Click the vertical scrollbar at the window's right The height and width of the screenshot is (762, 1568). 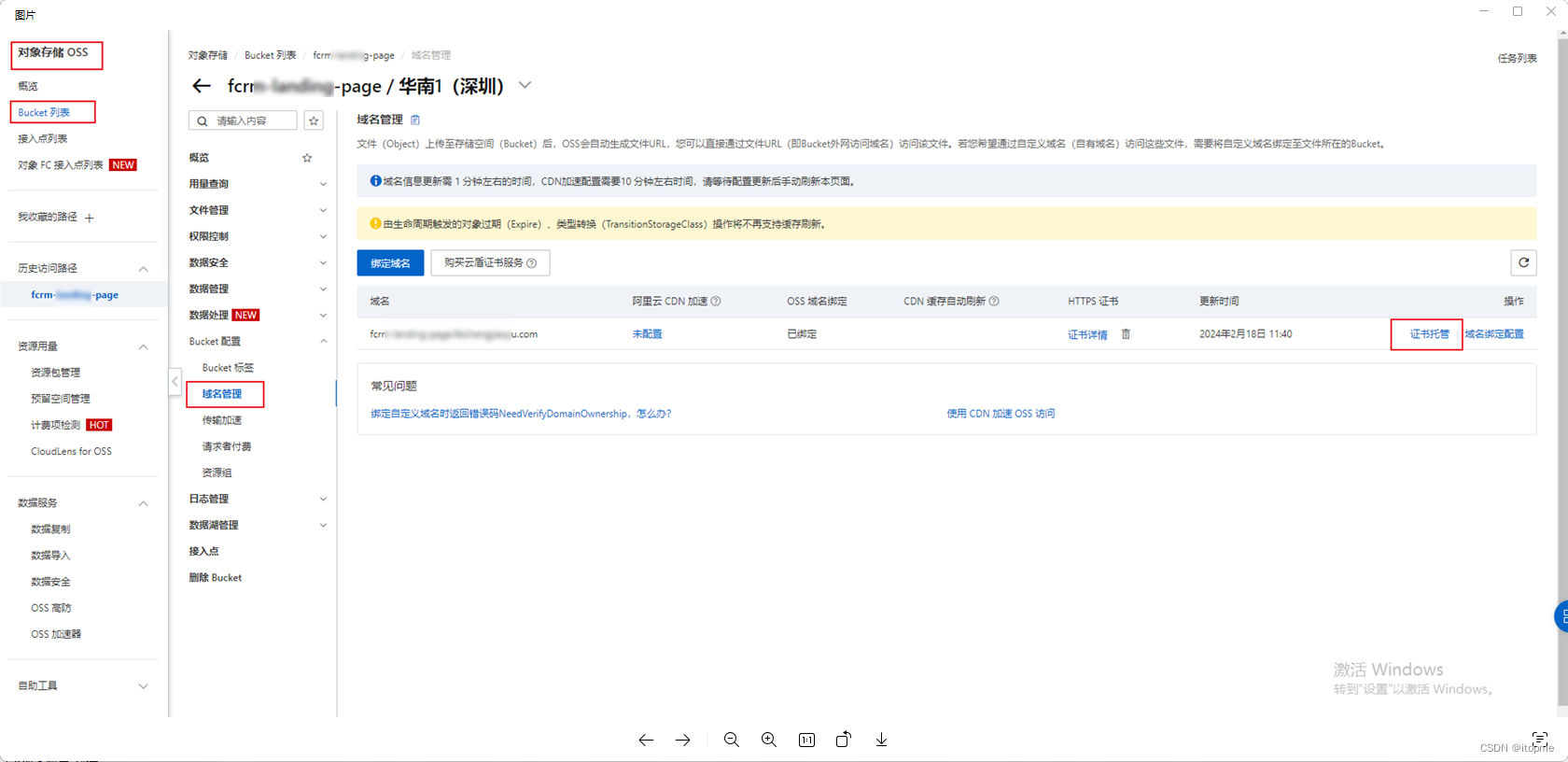pyautogui.click(x=1562, y=374)
